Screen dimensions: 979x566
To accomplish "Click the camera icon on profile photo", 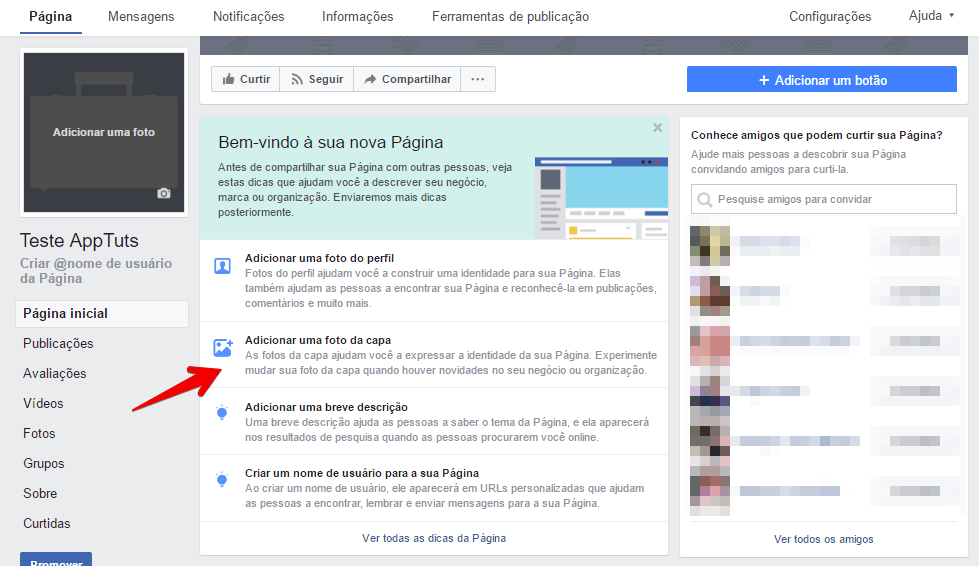I will (164, 193).
